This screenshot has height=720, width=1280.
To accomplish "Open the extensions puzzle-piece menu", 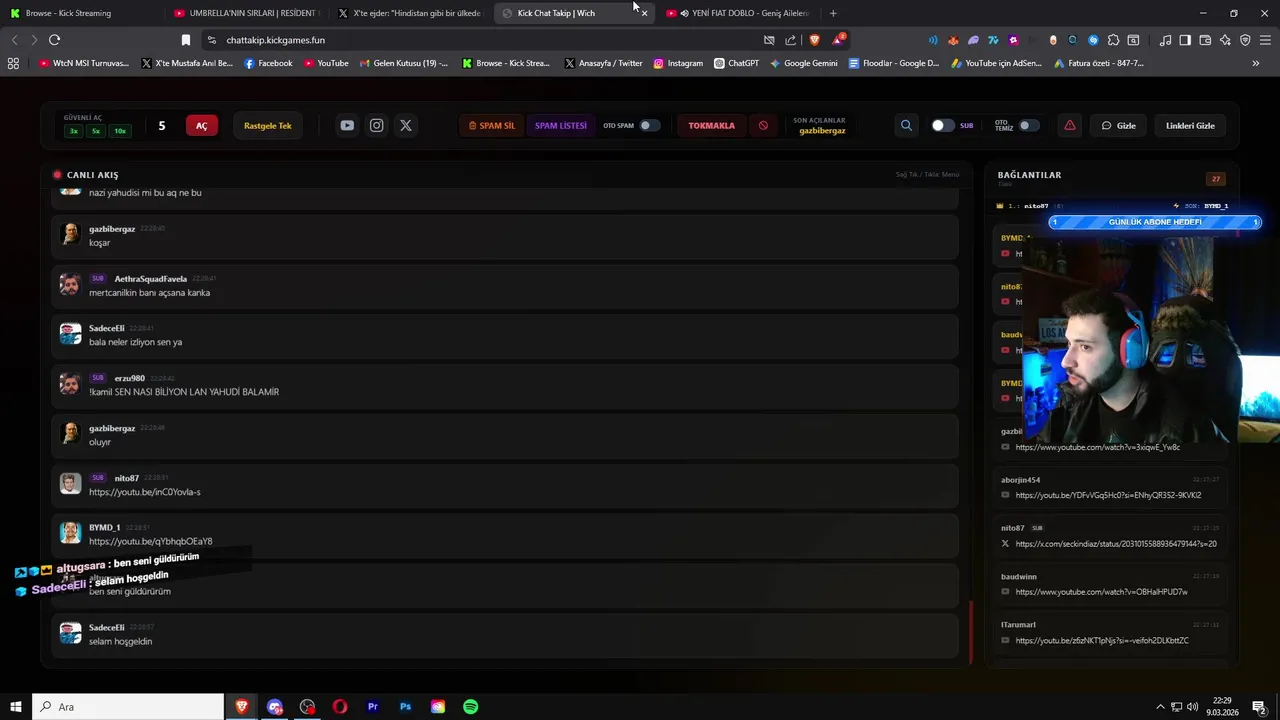I will [1113, 40].
